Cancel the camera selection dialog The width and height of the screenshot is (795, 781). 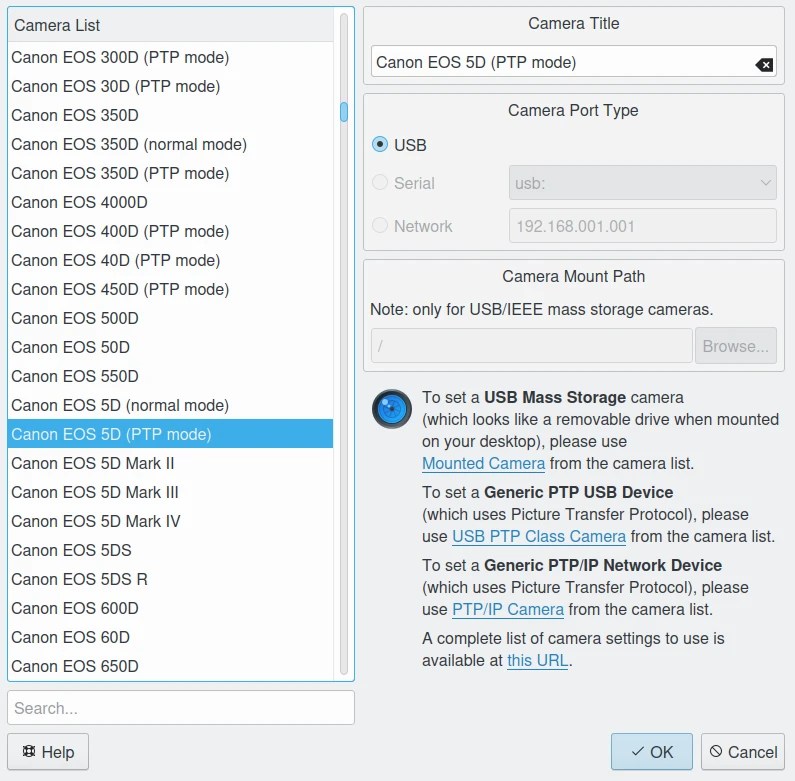pyautogui.click(x=742, y=752)
